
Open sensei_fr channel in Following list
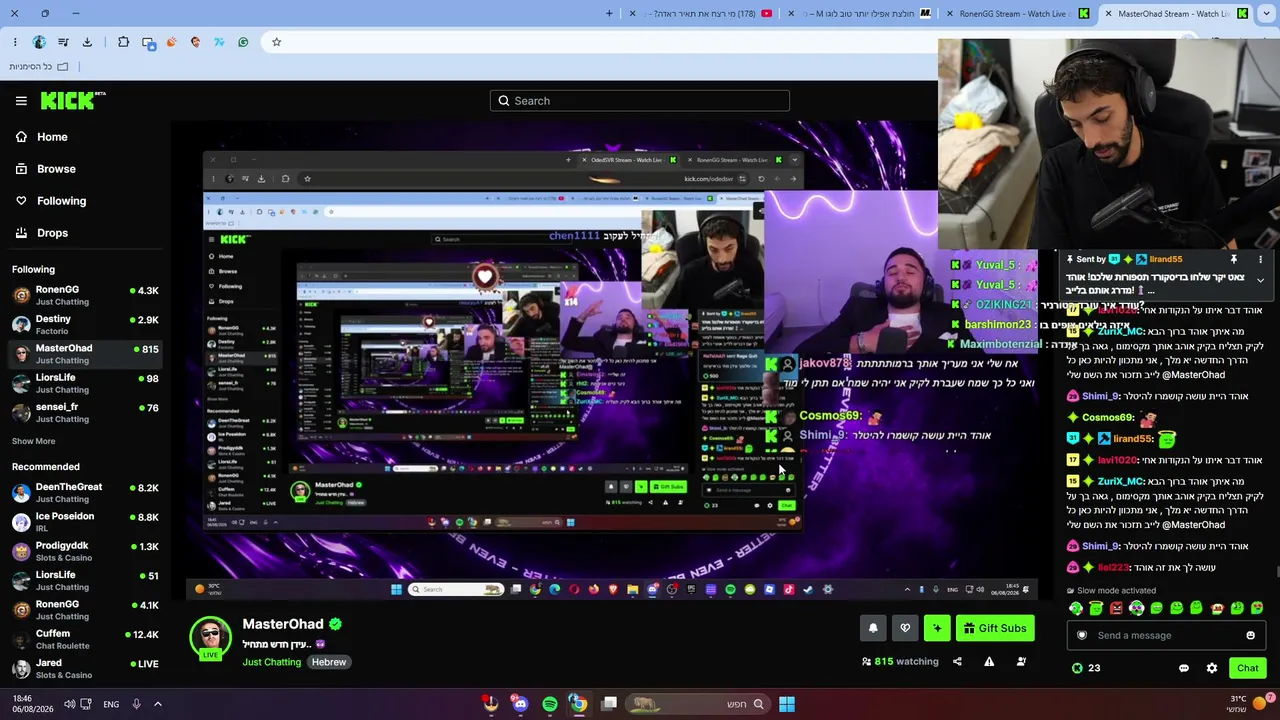[x=85, y=413]
